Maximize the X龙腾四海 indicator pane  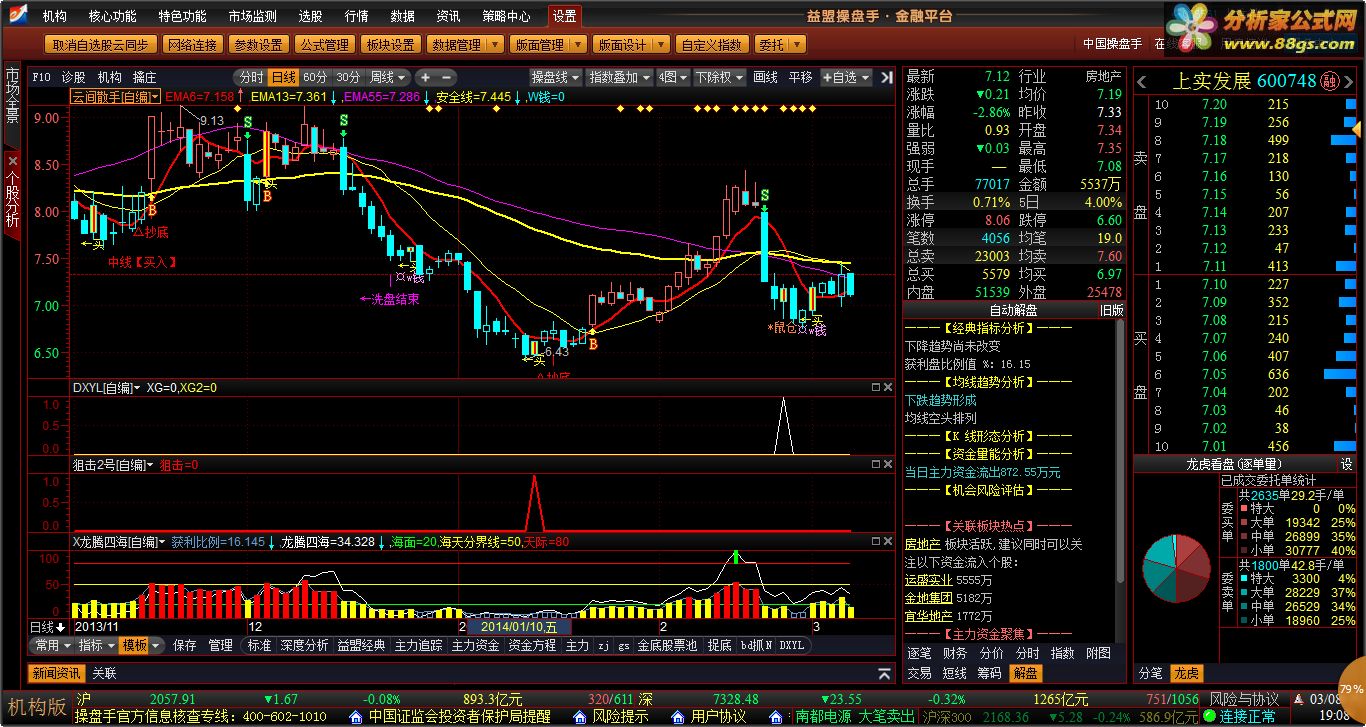coord(875,541)
